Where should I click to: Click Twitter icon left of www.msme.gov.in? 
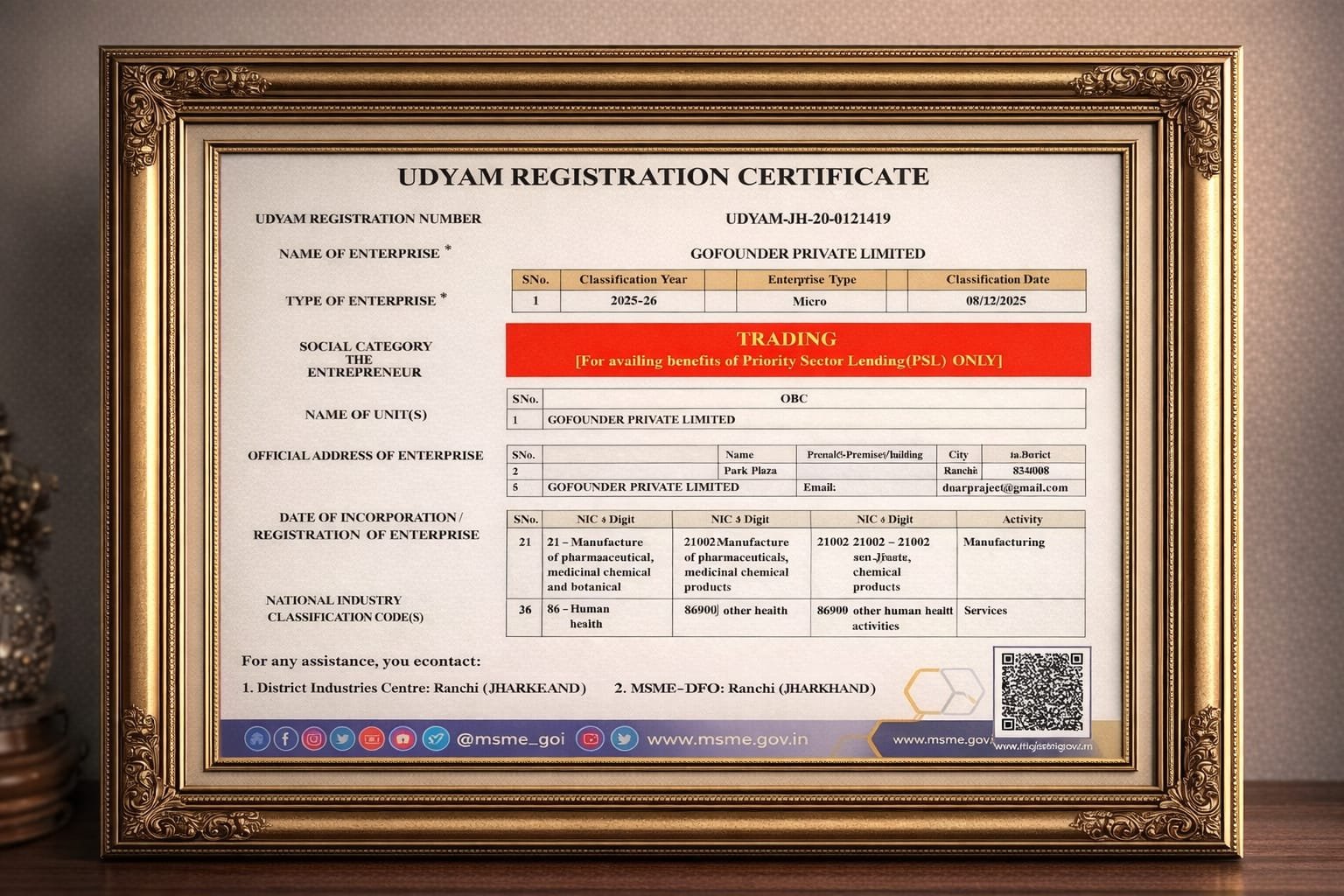(x=623, y=739)
